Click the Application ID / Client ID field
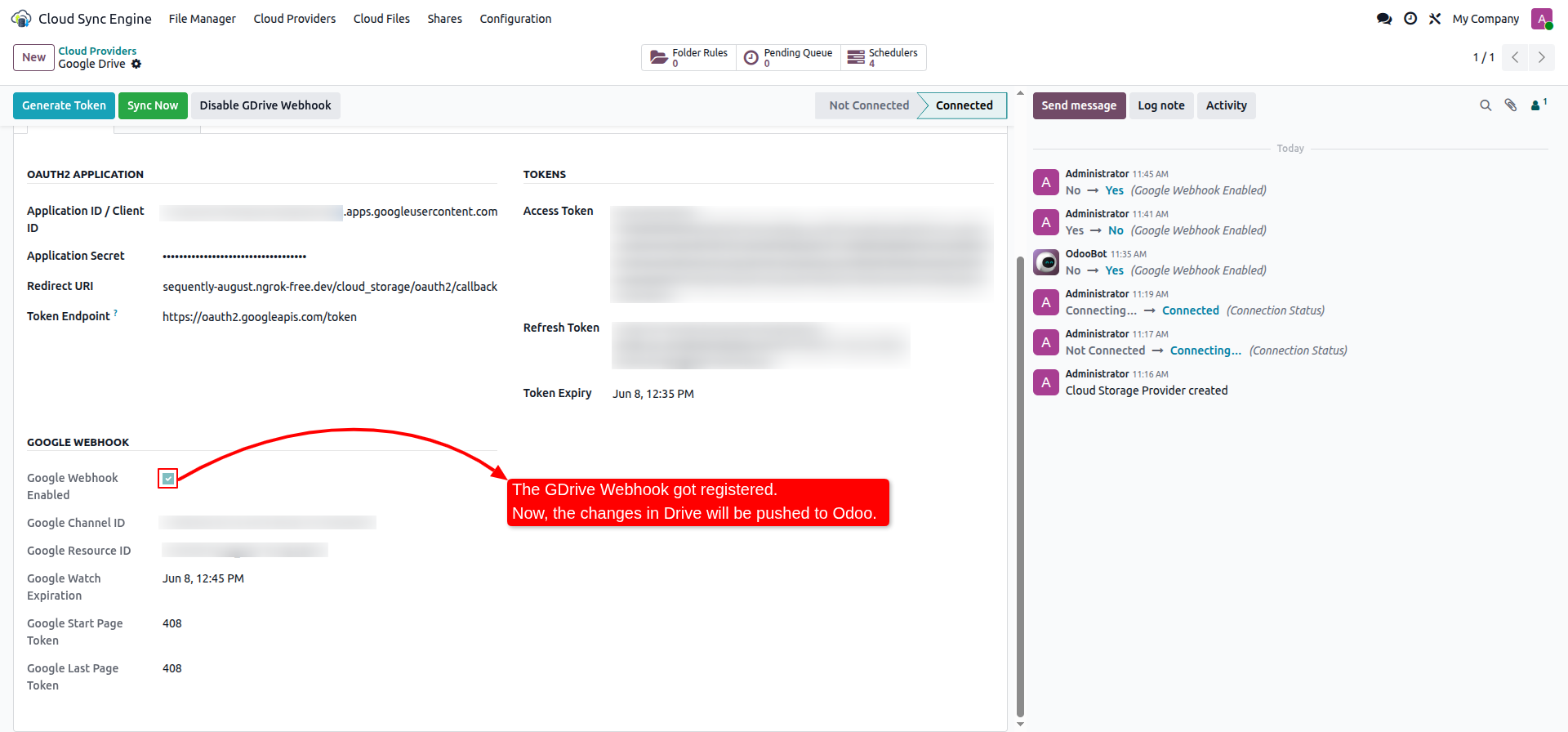The width and height of the screenshot is (1568, 732). tap(329, 212)
